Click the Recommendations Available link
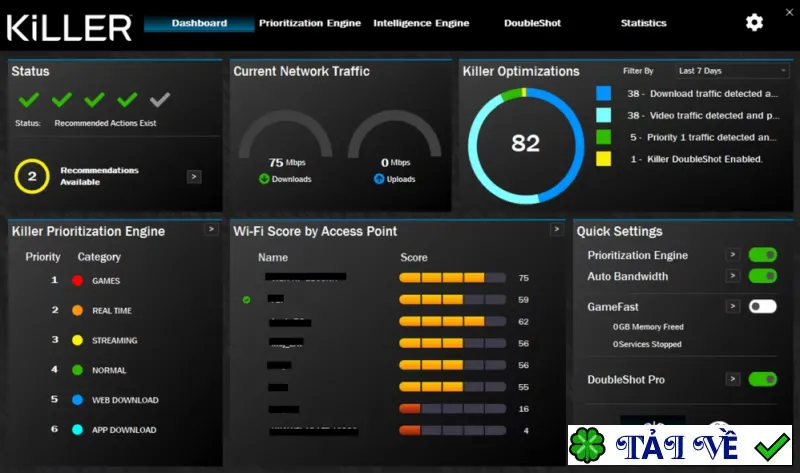Screen dimensions: 800x473 (99, 176)
